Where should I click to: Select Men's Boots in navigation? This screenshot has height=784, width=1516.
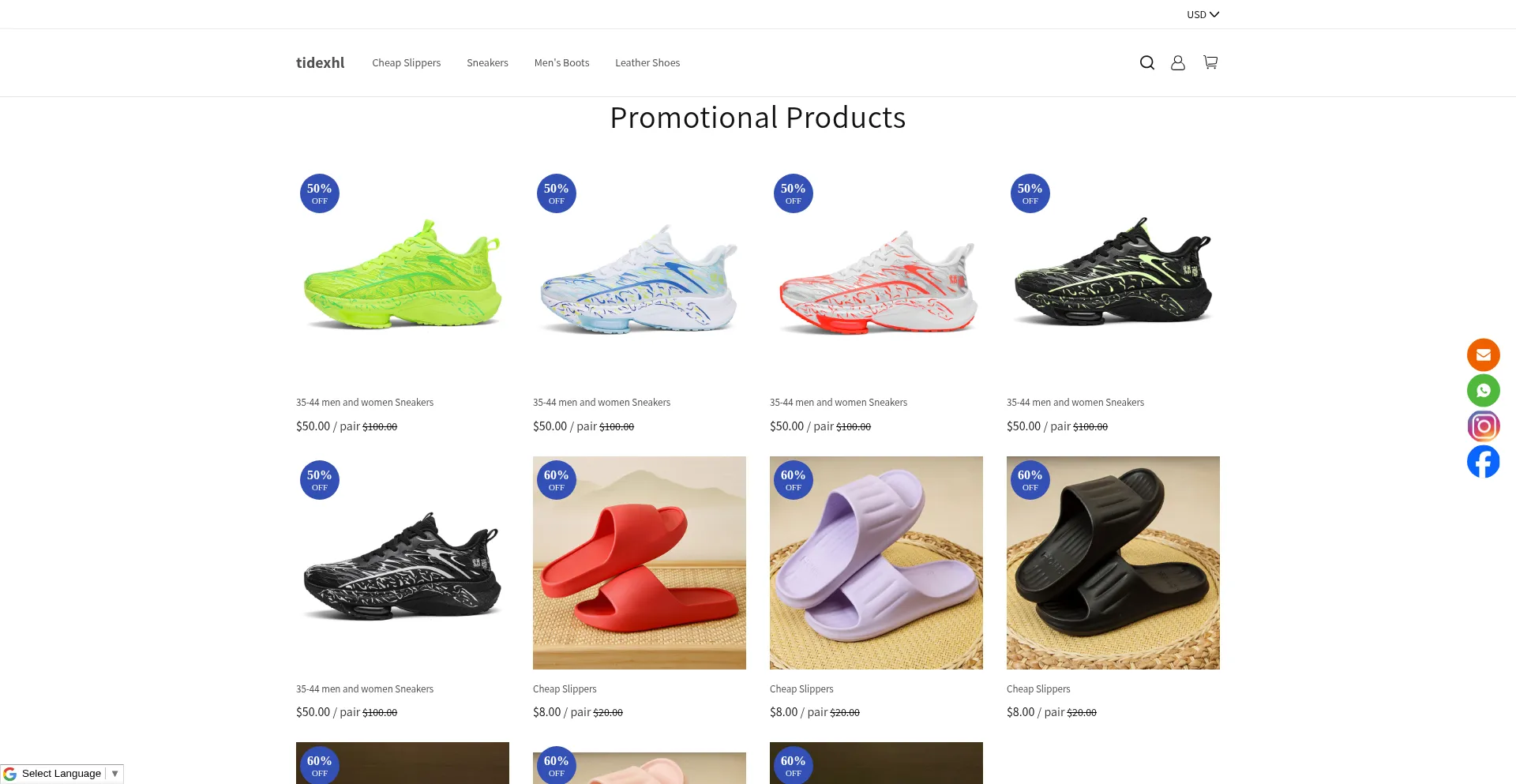pyautogui.click(x=561, y=63)
